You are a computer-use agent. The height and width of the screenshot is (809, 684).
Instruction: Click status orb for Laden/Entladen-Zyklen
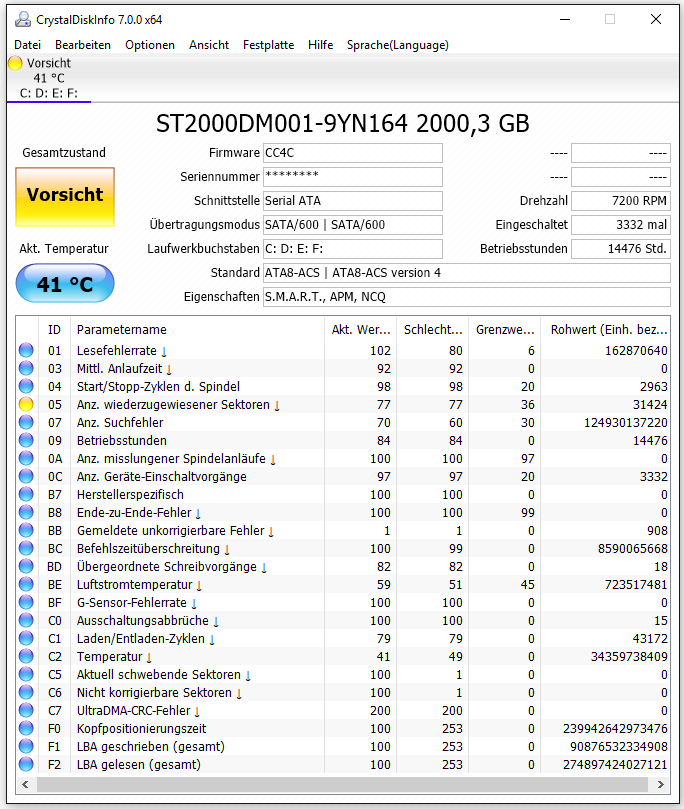coord(26,638)
